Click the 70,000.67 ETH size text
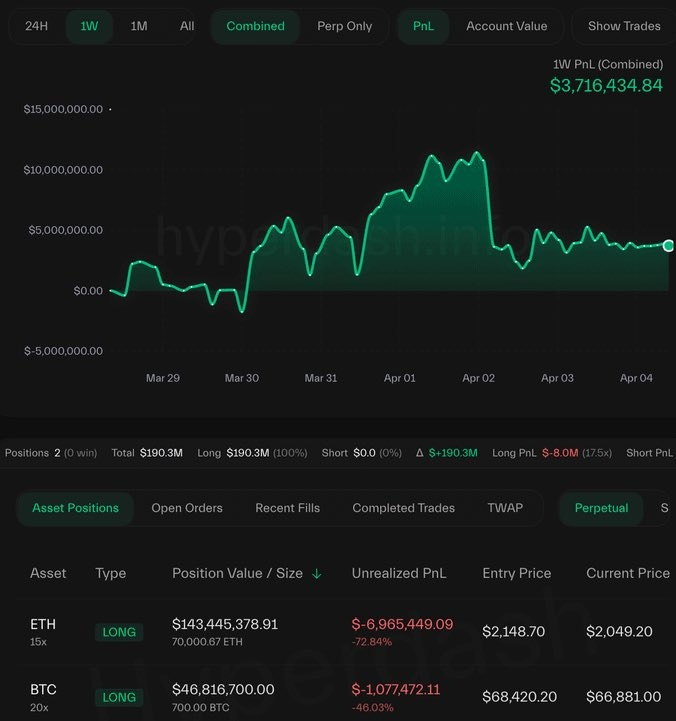The height and width of the screenshot is (721, 676). tap(207, 641)
